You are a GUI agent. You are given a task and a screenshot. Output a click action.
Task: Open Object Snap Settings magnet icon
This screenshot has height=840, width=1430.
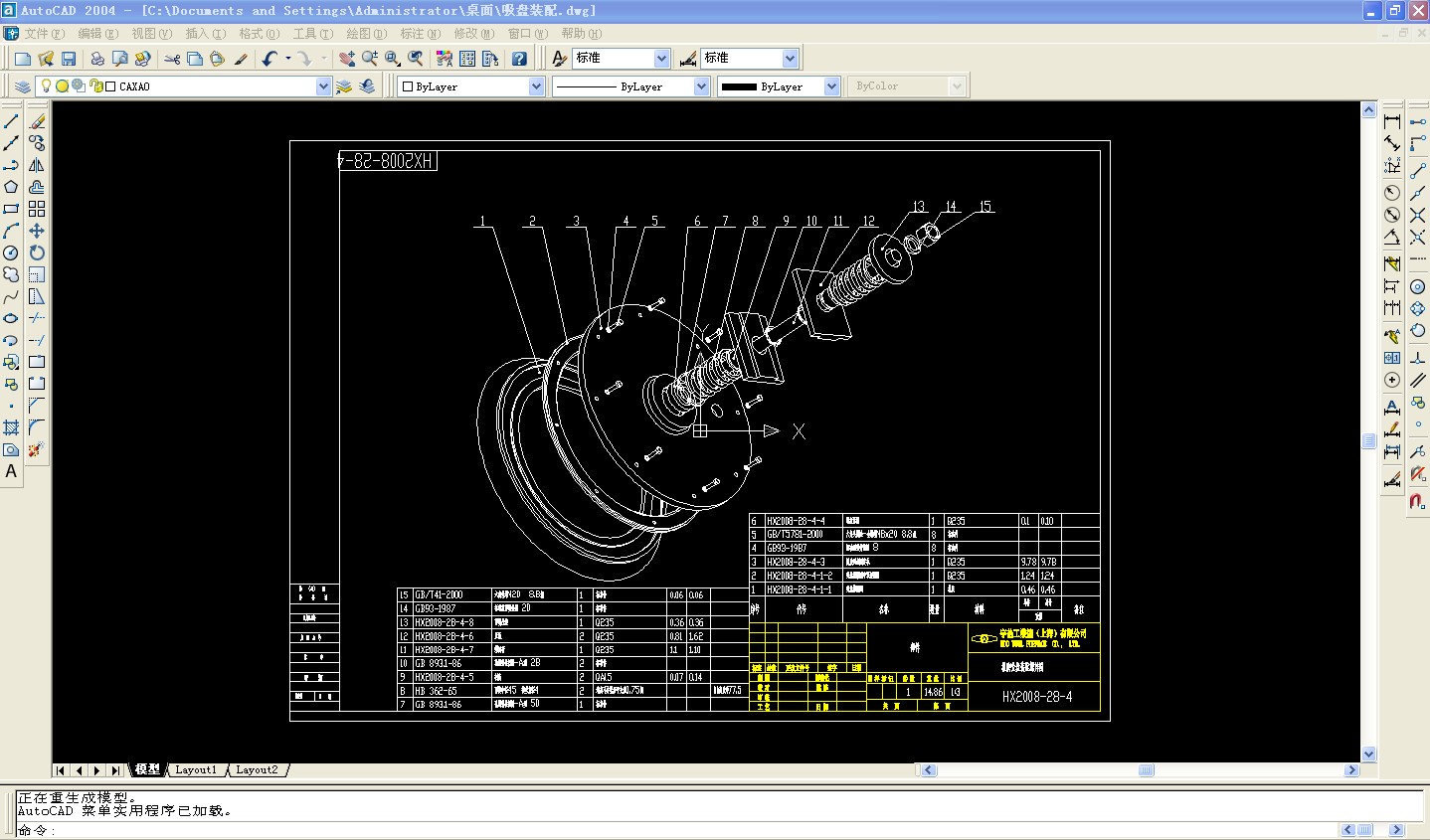pyautogui.click(x=1418, y=502)
